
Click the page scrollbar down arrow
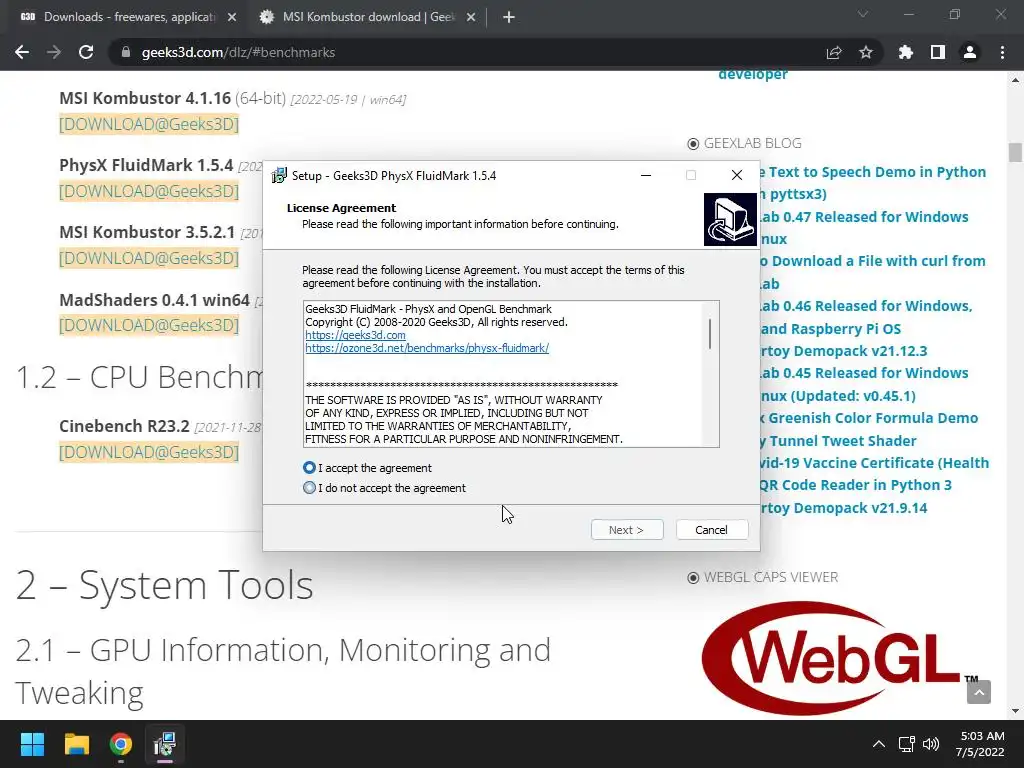coord(1015,711)
